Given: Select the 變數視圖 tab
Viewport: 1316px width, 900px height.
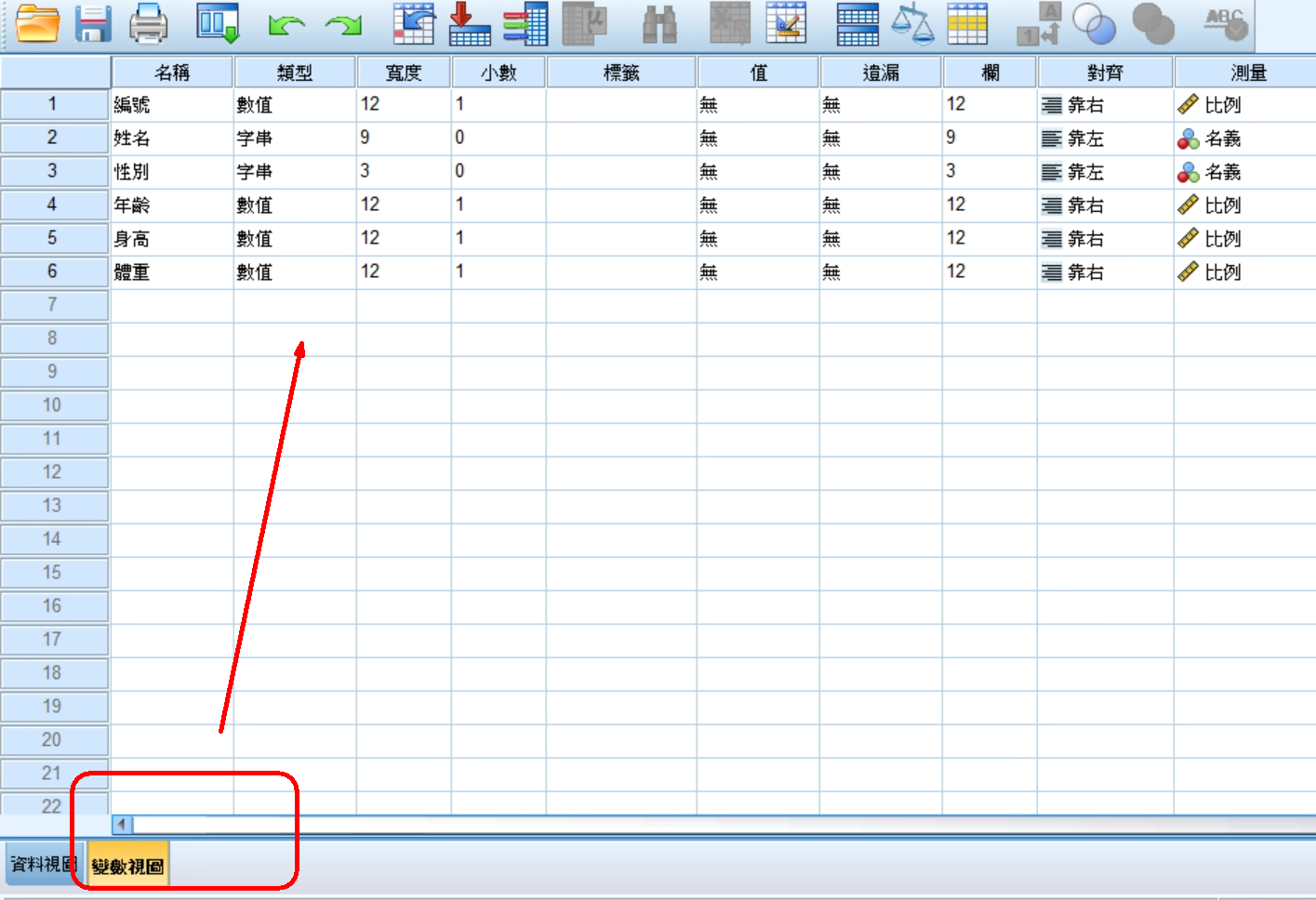Looking at the screenshot, I should click(x=127, y=866).
